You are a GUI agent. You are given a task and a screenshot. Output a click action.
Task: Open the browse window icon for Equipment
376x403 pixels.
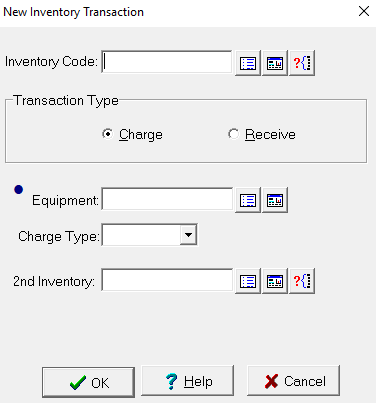(x=275, y=200)
